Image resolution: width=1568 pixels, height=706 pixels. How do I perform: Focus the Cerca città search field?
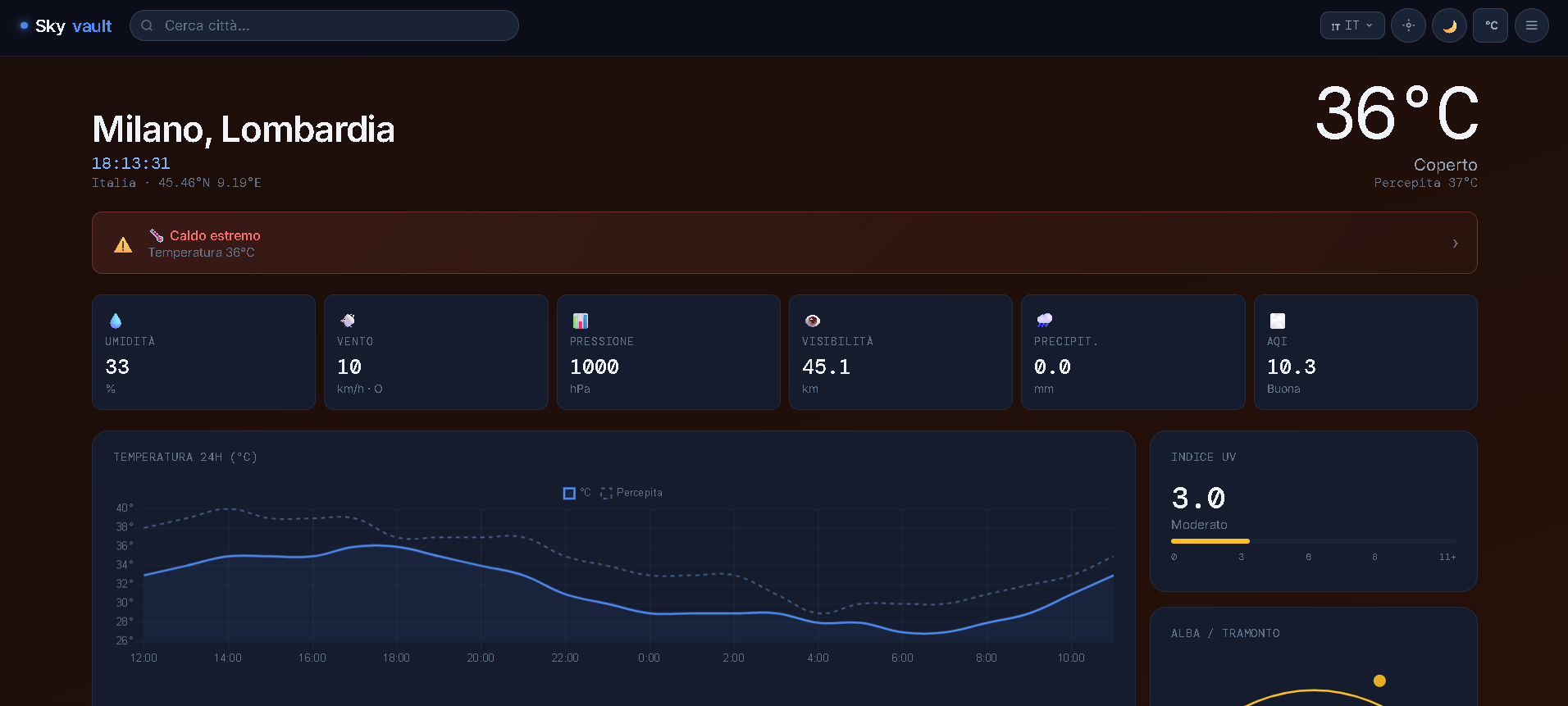tap(324, 25)
